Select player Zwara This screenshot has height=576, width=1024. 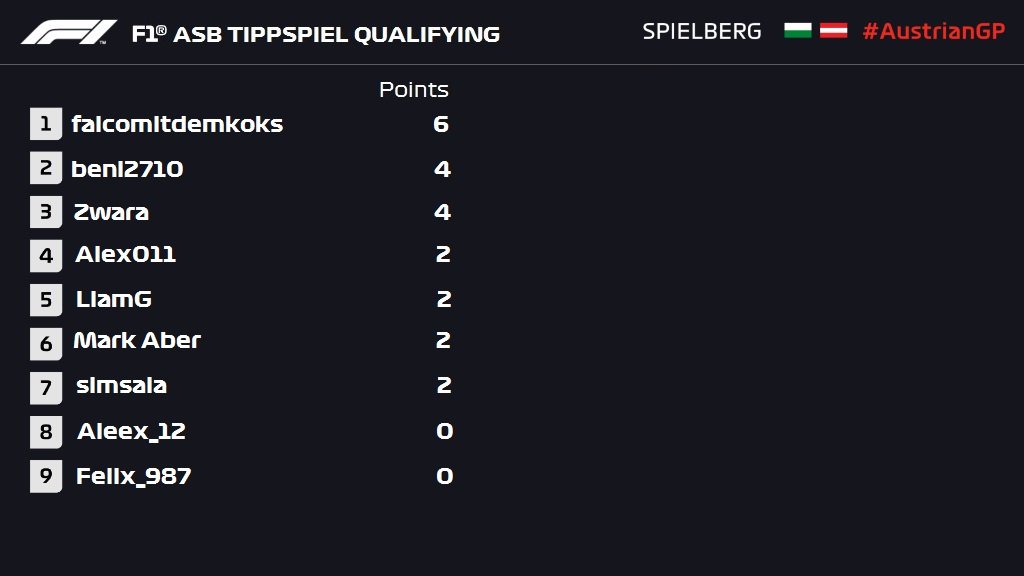click(x=111, y=212)
